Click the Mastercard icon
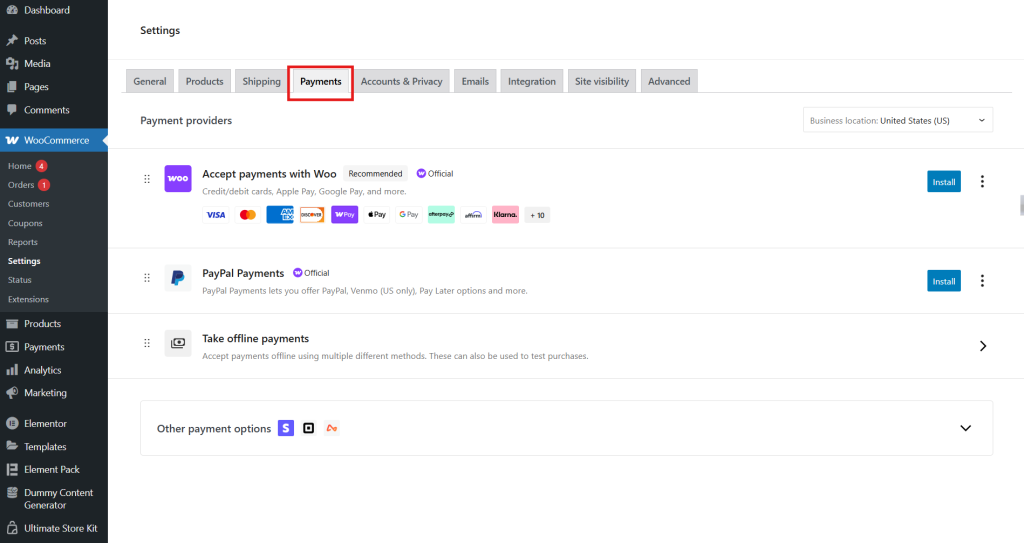 click(x=248, y=215)
